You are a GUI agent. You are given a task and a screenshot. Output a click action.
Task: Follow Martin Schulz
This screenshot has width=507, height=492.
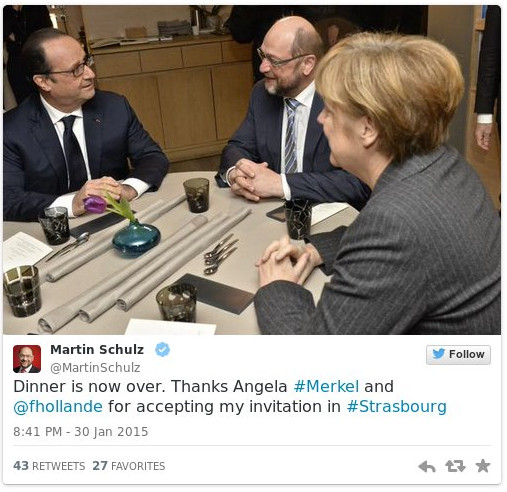(458, 354)
